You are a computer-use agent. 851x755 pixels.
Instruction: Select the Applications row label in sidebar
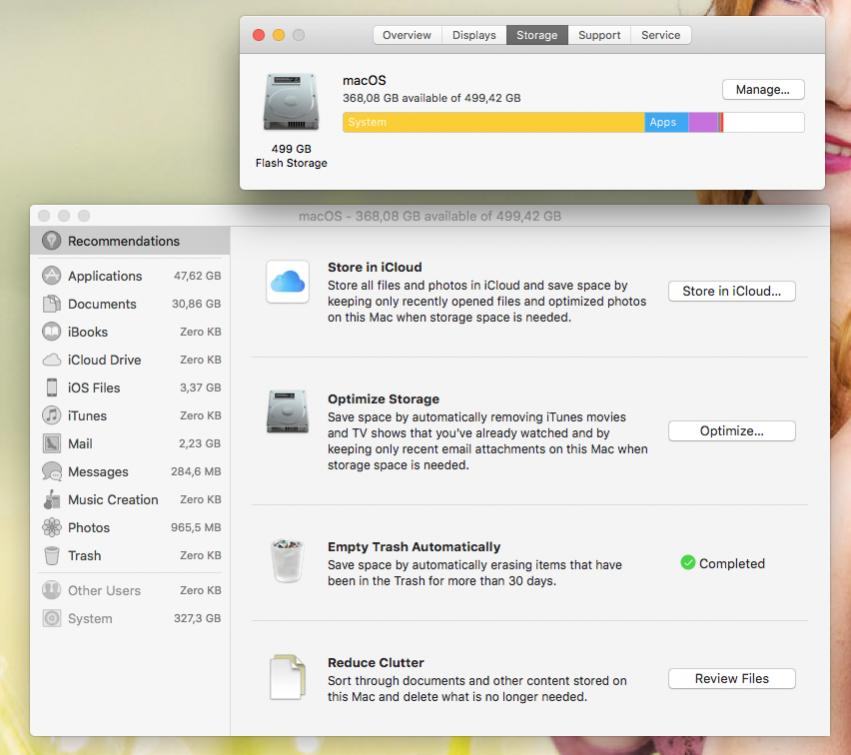click(105, 276)
